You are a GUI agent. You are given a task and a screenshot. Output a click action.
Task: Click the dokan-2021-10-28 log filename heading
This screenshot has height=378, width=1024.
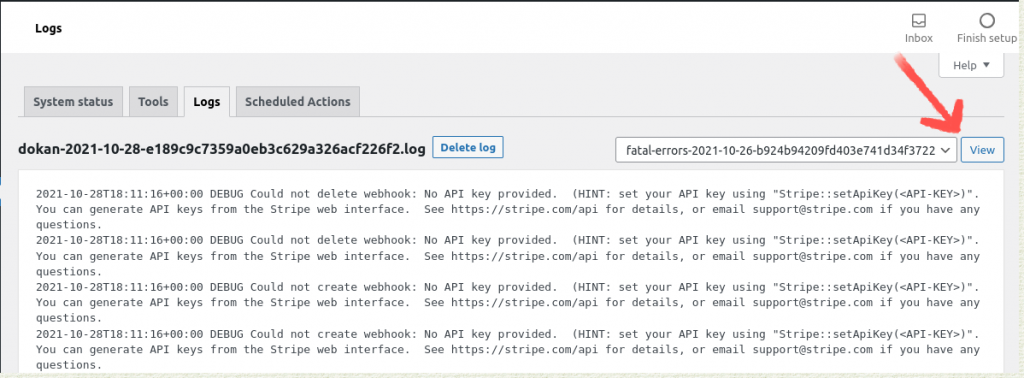click(223, 150)
